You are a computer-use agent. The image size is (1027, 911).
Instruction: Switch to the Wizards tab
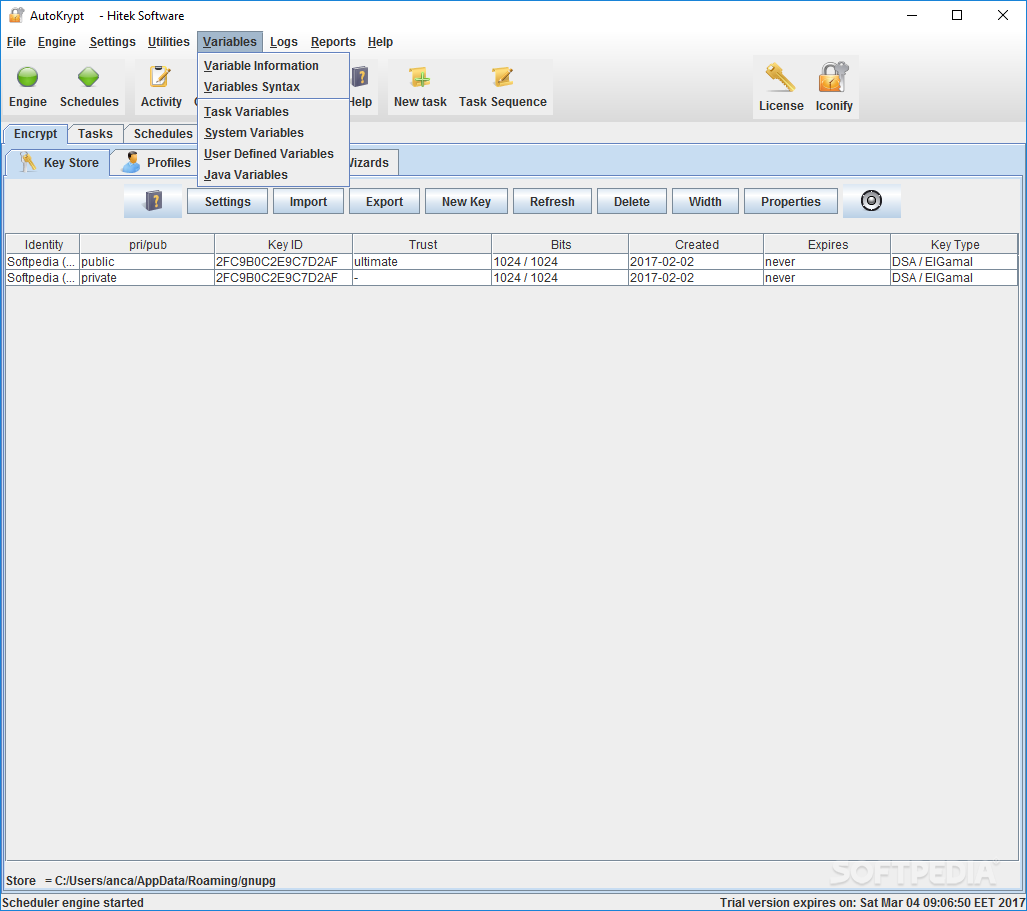[372, 162]
